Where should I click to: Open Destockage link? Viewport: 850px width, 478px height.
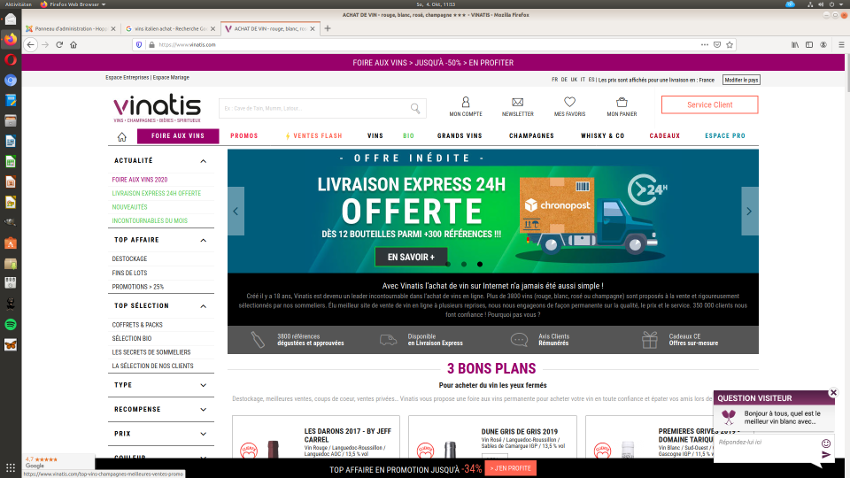click(x=129, y=259)
